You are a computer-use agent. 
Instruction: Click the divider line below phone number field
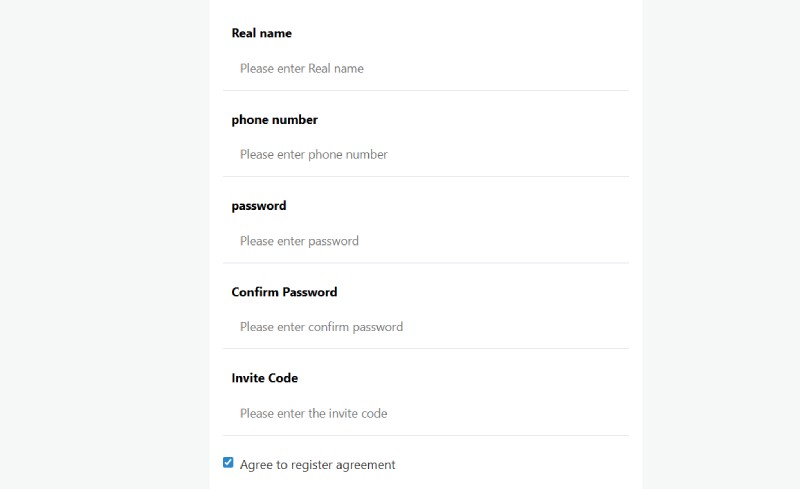(x=426, y=177)
